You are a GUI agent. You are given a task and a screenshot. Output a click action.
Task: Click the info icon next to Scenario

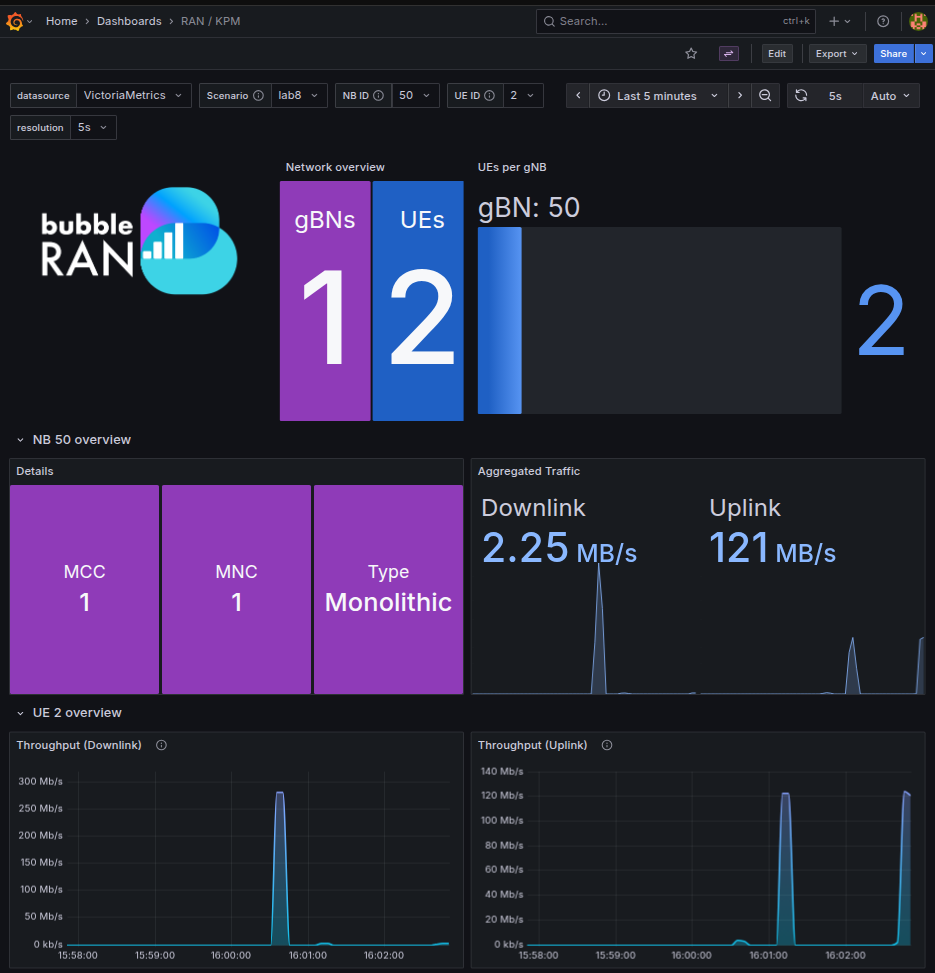(x=258, y=96)
